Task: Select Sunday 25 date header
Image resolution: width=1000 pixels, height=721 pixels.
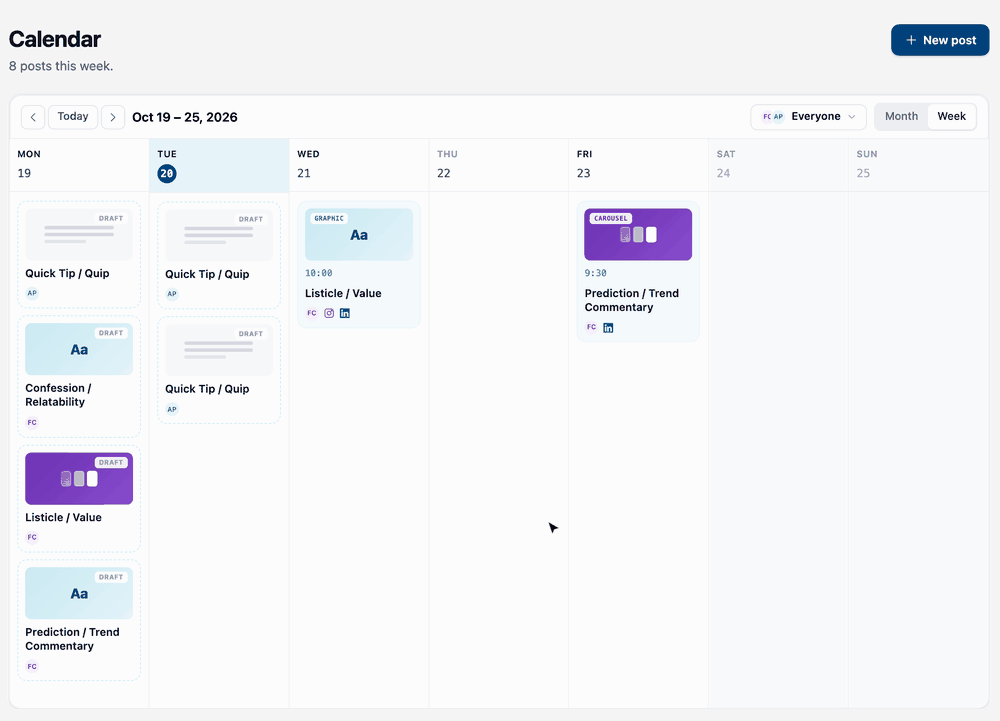Action: coord(918,165)
